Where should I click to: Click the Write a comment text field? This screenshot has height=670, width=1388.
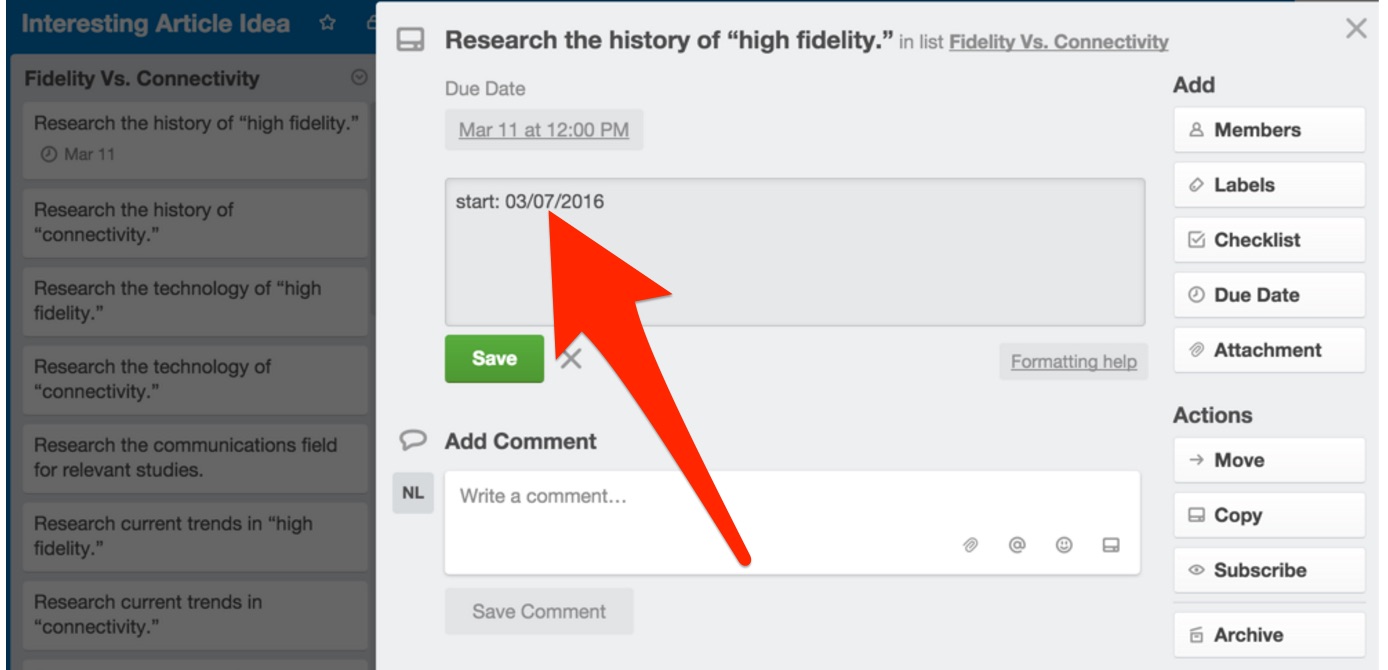click(x=700, y=497)
